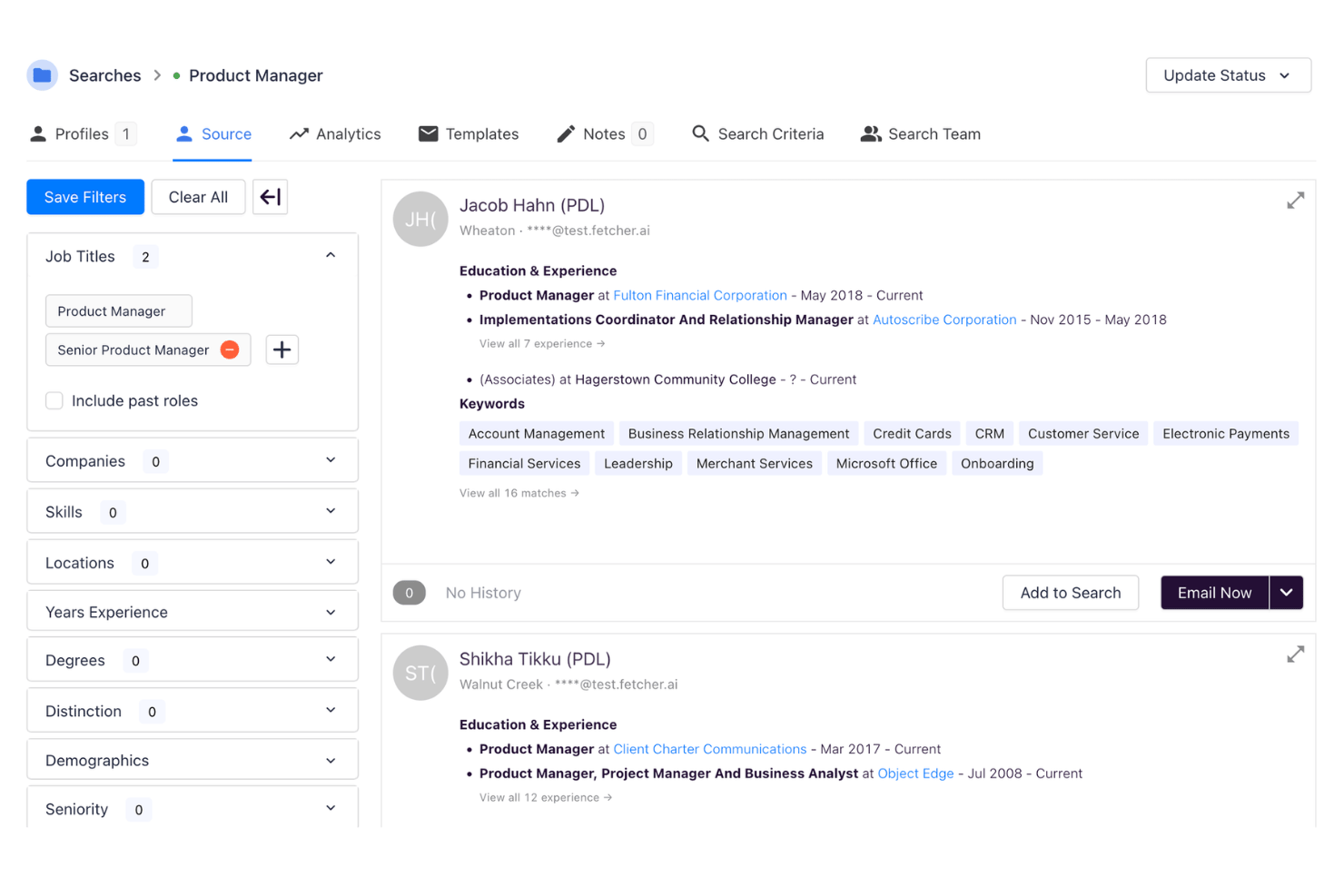This screenshot has height=896, width=1344.
Task: Click Save Filters button
Action: click(x=85, y=197)
